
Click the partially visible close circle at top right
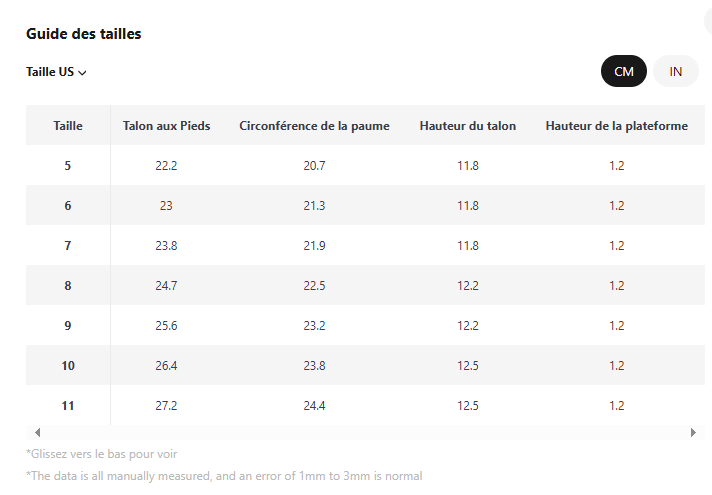[x=708, y=21]
